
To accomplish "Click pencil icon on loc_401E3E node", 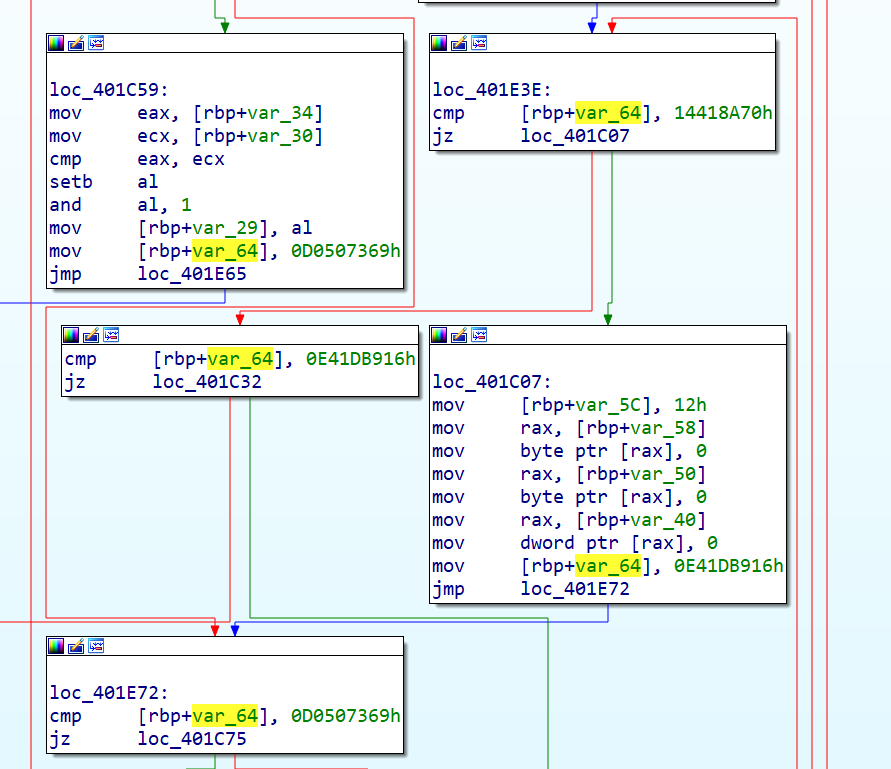I will click(460, 43).
